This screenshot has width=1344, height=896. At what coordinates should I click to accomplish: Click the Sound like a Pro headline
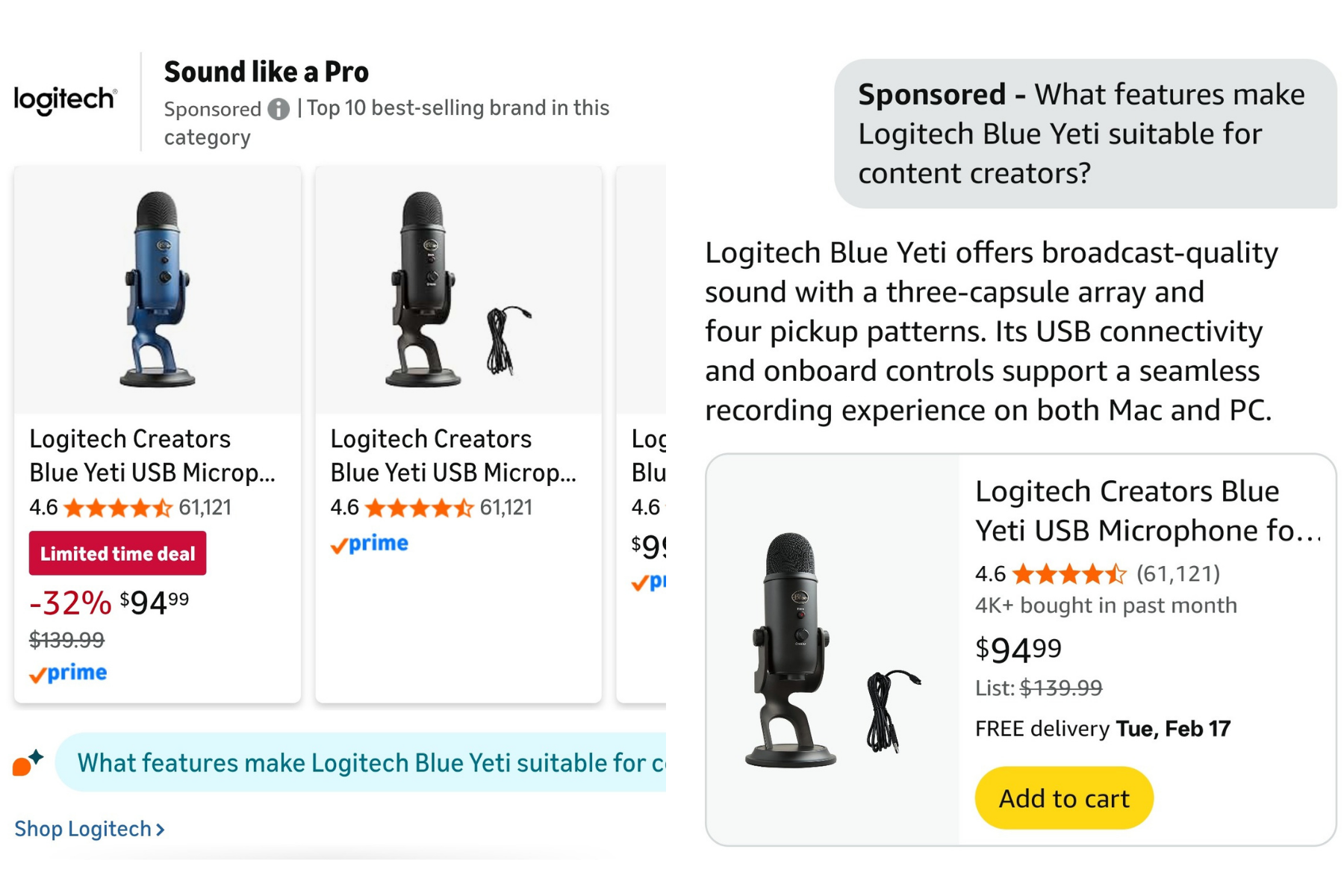tap(267, 72)
